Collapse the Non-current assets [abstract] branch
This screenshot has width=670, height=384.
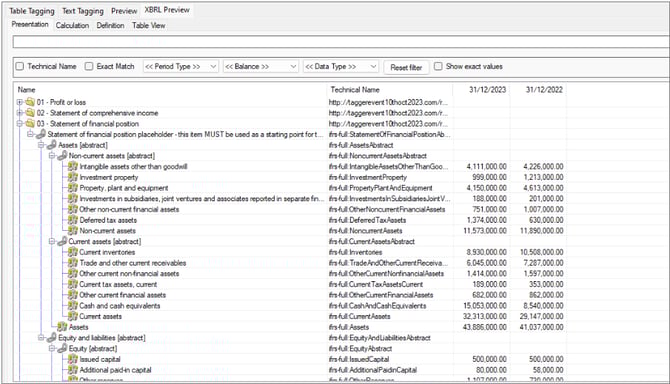tap(52, 155)
